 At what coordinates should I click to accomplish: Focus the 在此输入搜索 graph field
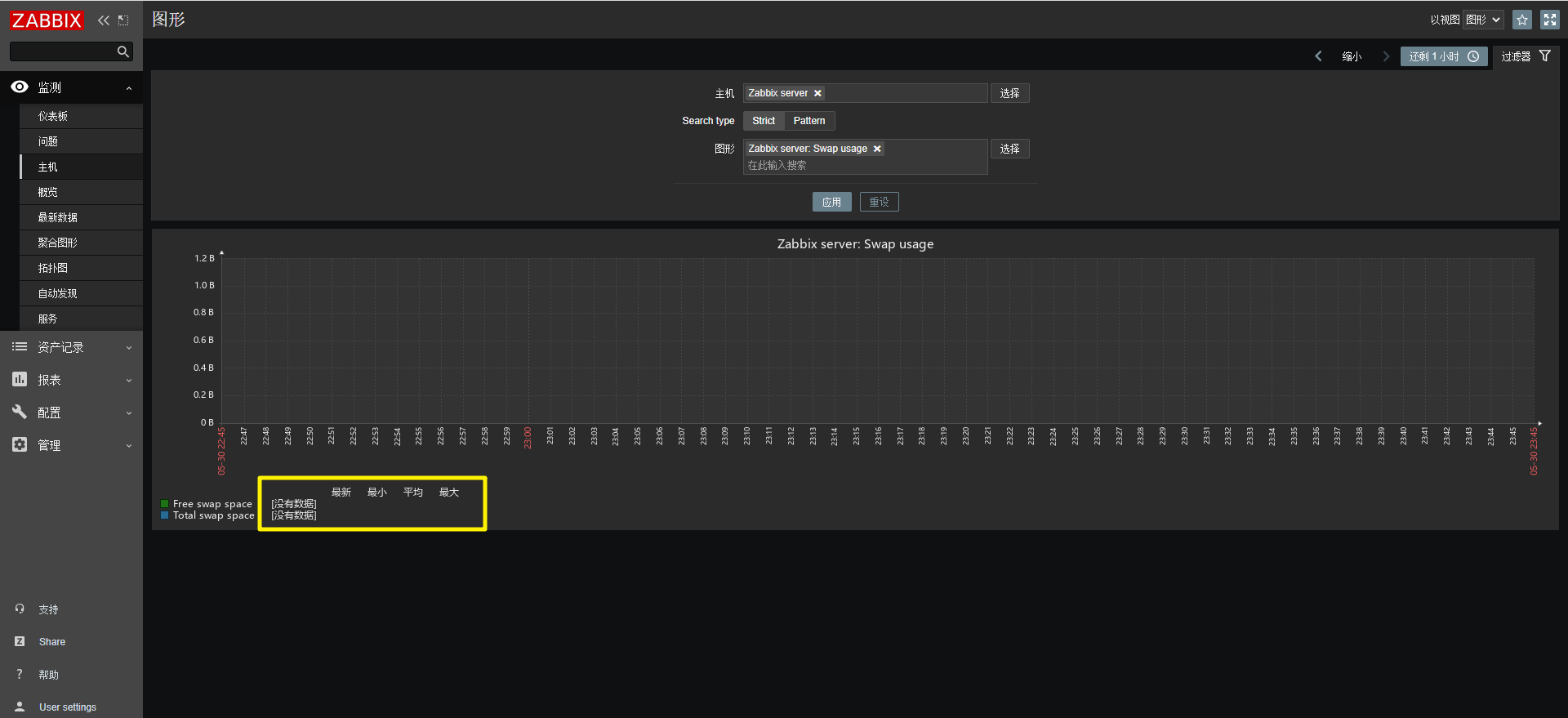[865, 165]
